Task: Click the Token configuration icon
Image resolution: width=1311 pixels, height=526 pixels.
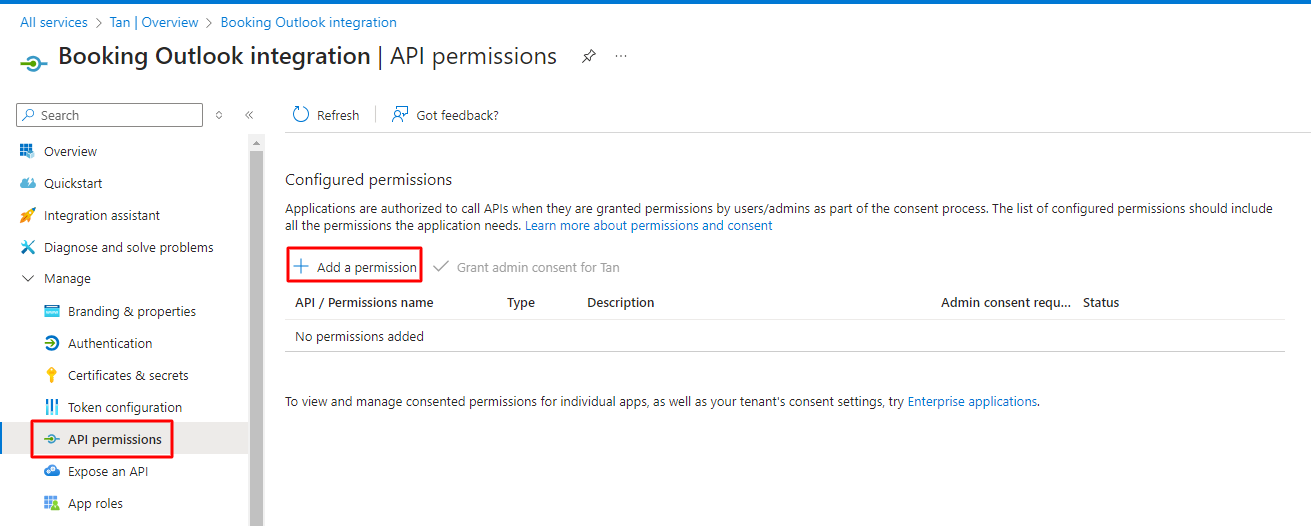Action: [52, 407]
